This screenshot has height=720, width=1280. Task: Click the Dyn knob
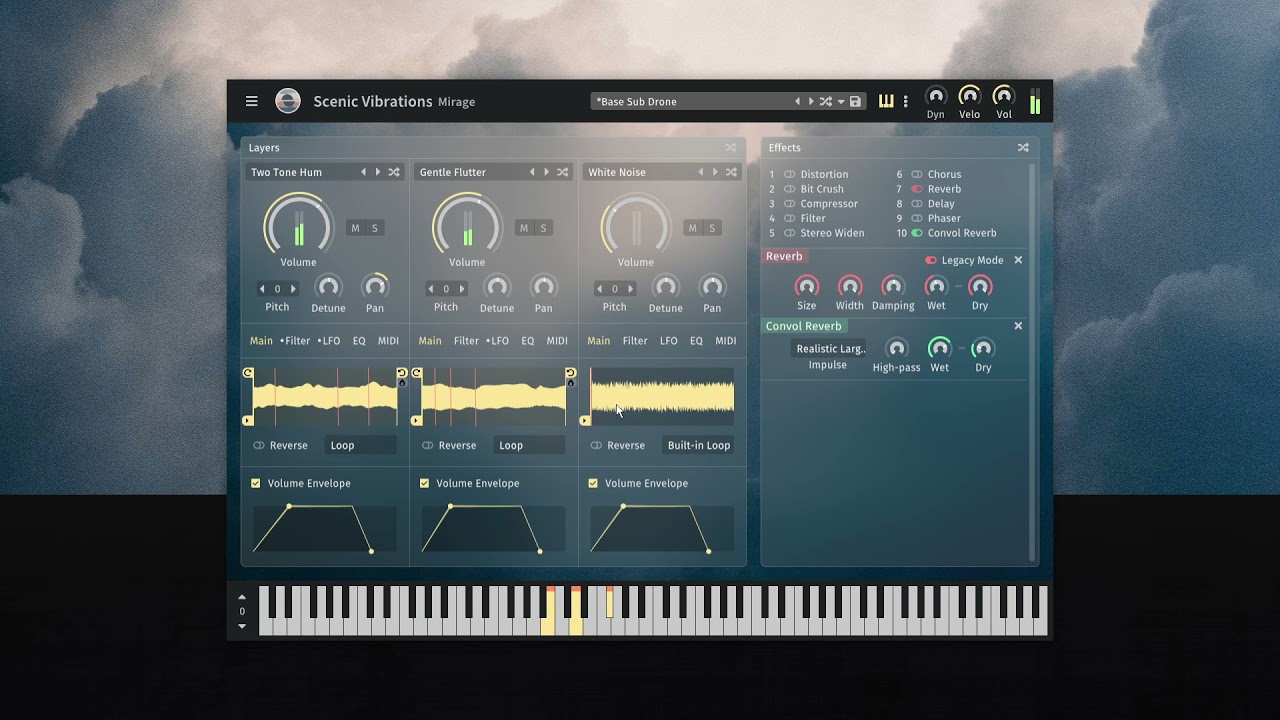click(x=936, y=96)
